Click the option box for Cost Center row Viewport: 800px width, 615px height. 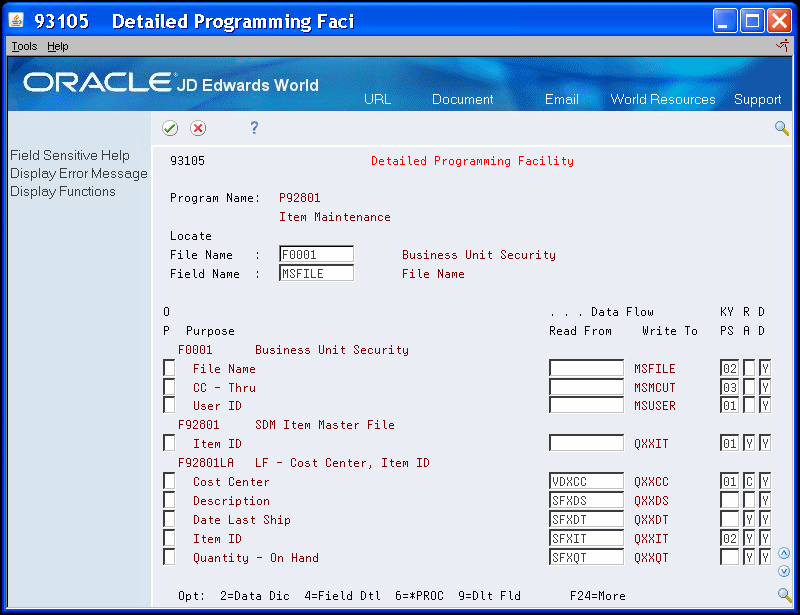click(169, 481)
